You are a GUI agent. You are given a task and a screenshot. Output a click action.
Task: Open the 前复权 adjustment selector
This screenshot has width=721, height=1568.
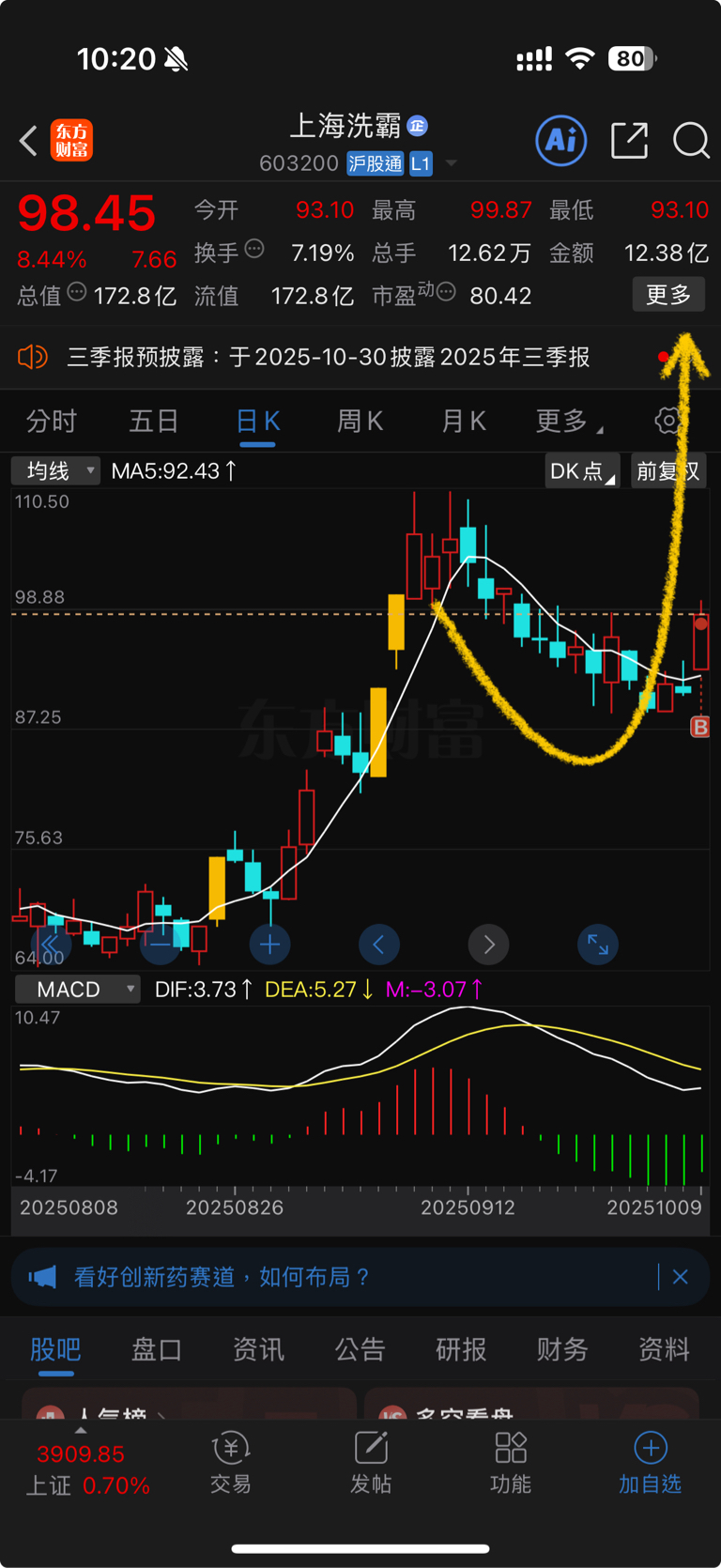pos(668,470)
